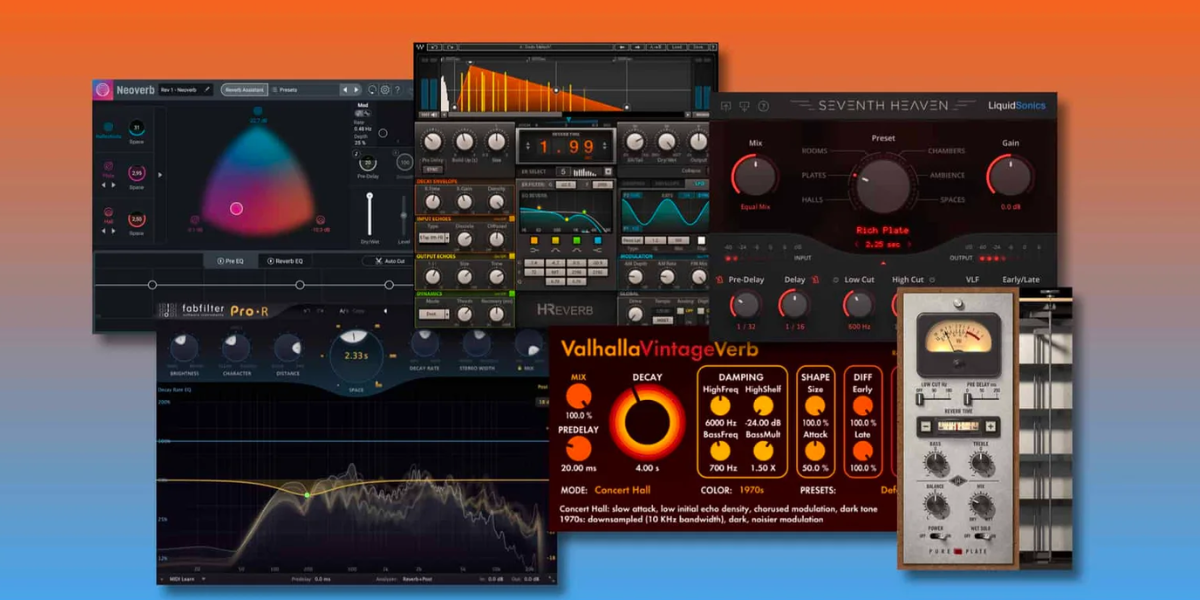Select the blue EQ band square in H-Reverb
Viewport: 1200px width, 600px height.
click(598, 240)
